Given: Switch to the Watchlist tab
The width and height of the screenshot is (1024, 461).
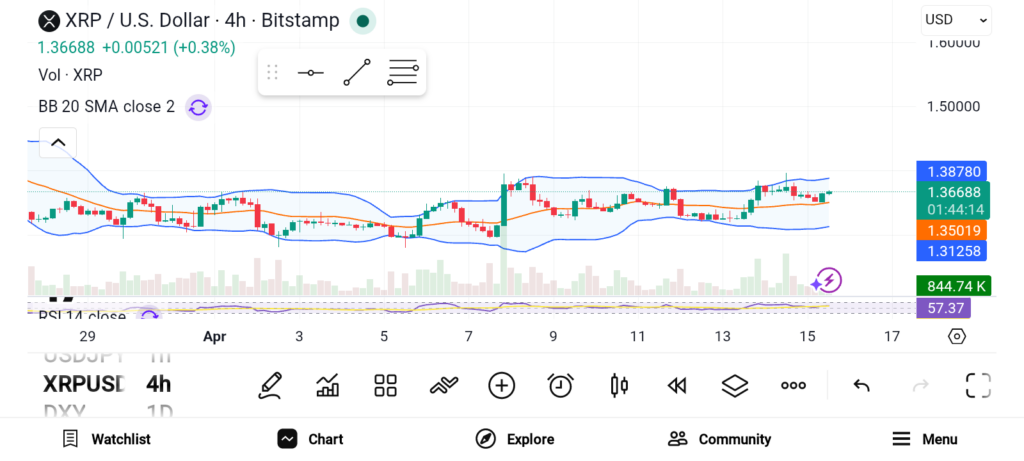Looking at the screenshot, I should [x=106, y=439].
